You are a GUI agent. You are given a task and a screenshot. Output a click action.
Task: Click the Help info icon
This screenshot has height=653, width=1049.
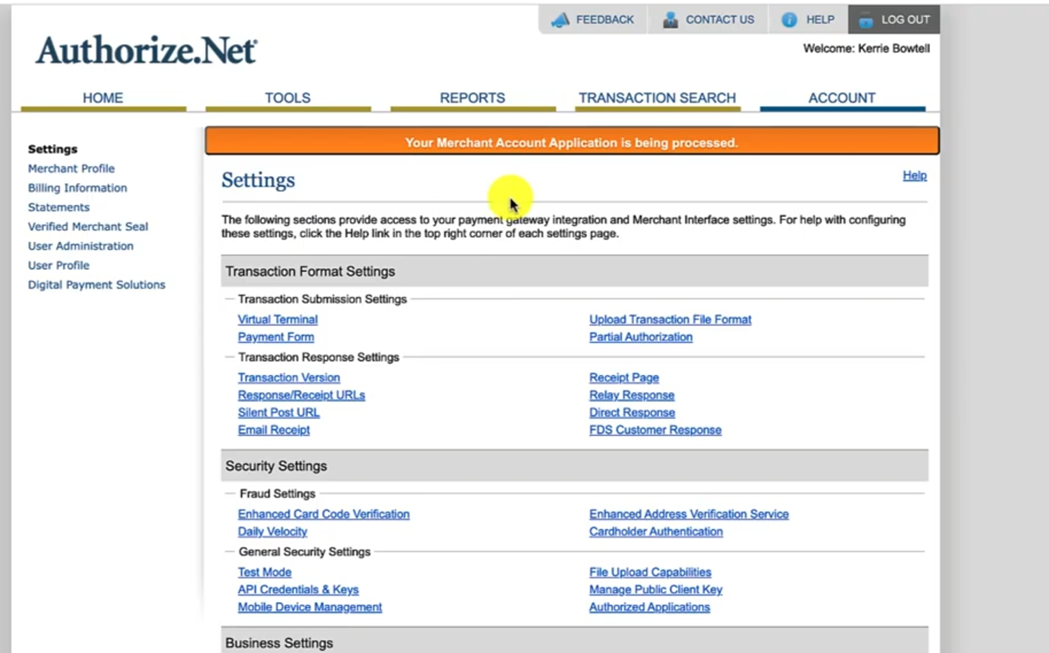click(x=791, y=19)
